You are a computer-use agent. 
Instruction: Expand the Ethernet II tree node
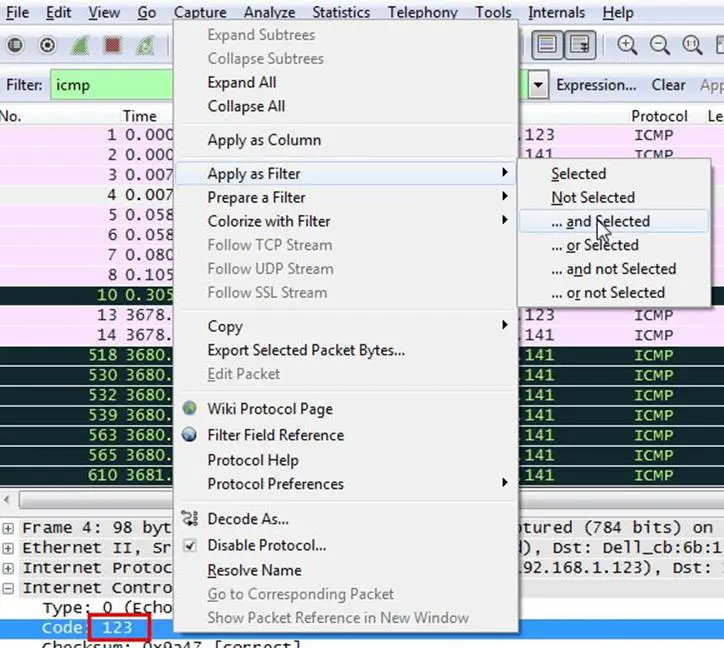click(x=9, y=548)
